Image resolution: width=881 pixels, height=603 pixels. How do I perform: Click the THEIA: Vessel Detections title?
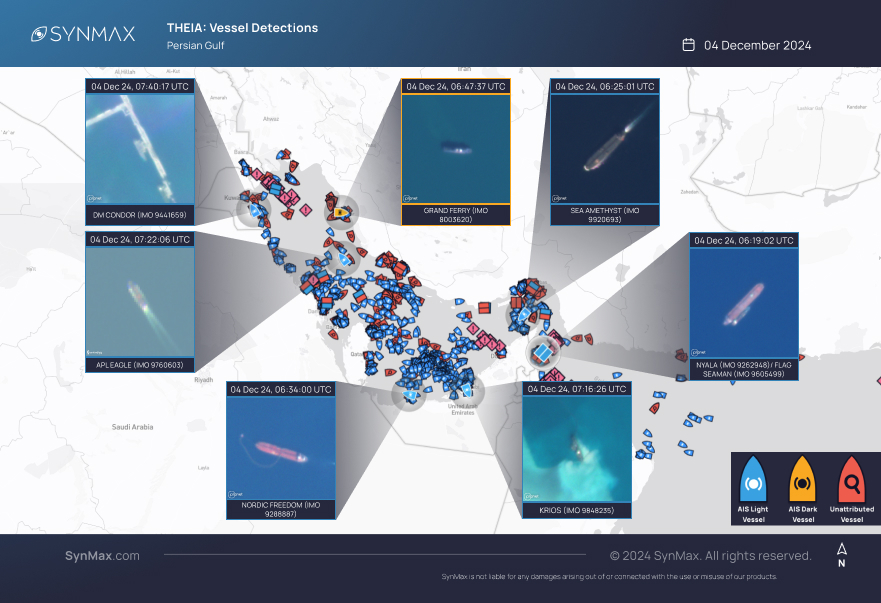point(242,28)
